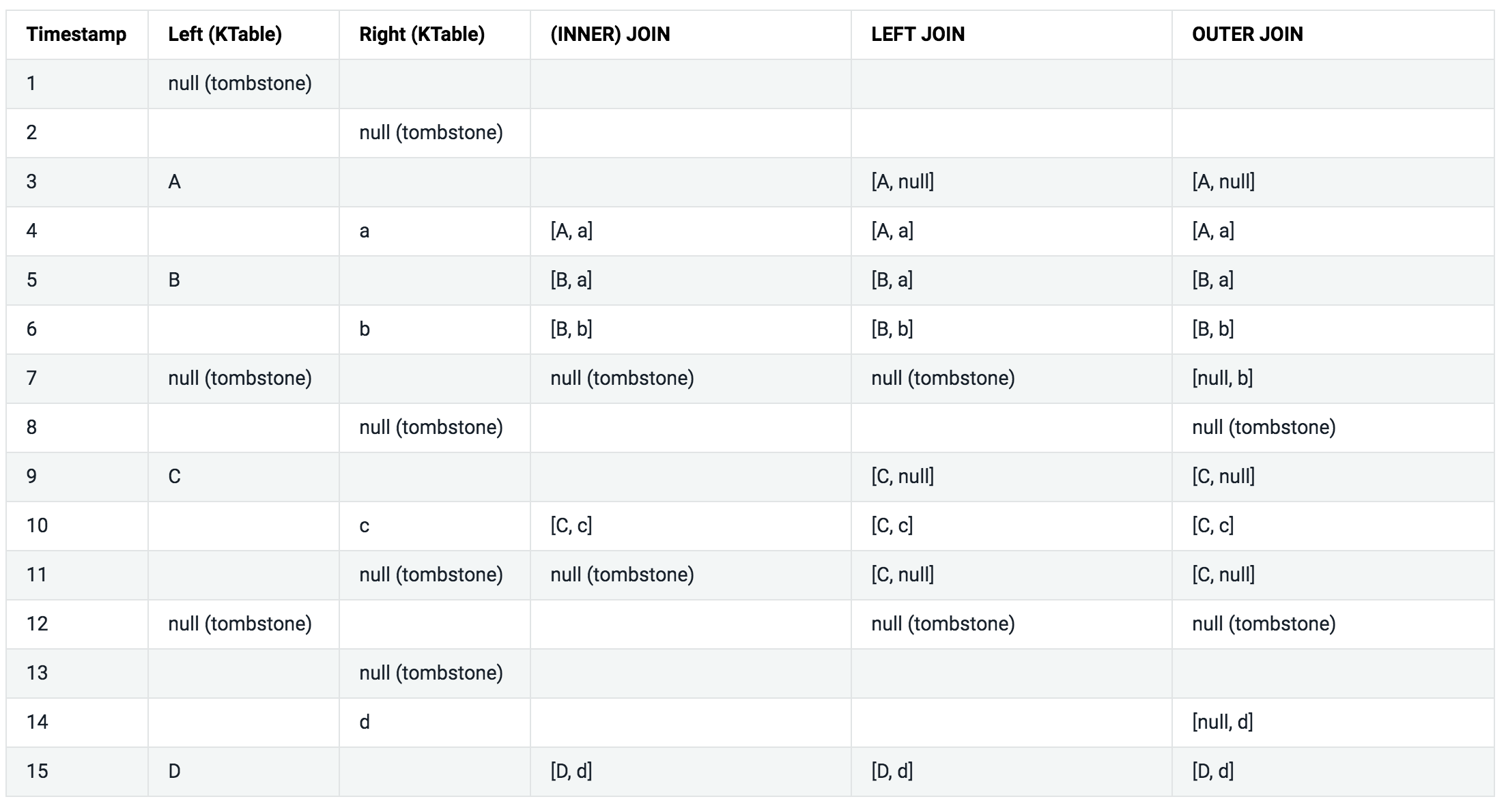Click the LEFT JOIN column header
Image resolution: width=1506 pixels, height=812 pixels.
(x=918, y=34)
